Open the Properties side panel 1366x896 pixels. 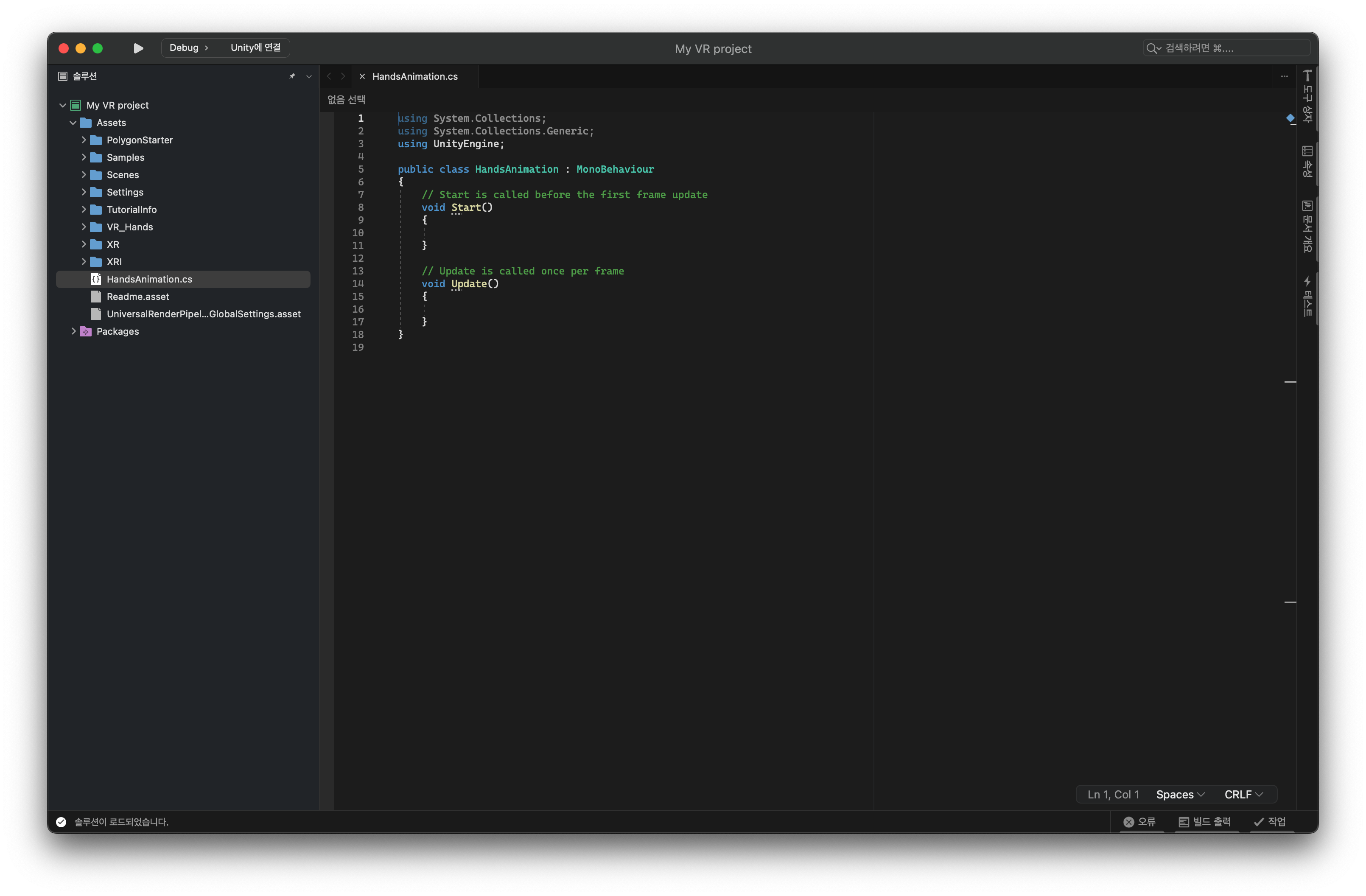coord(1307,161)
